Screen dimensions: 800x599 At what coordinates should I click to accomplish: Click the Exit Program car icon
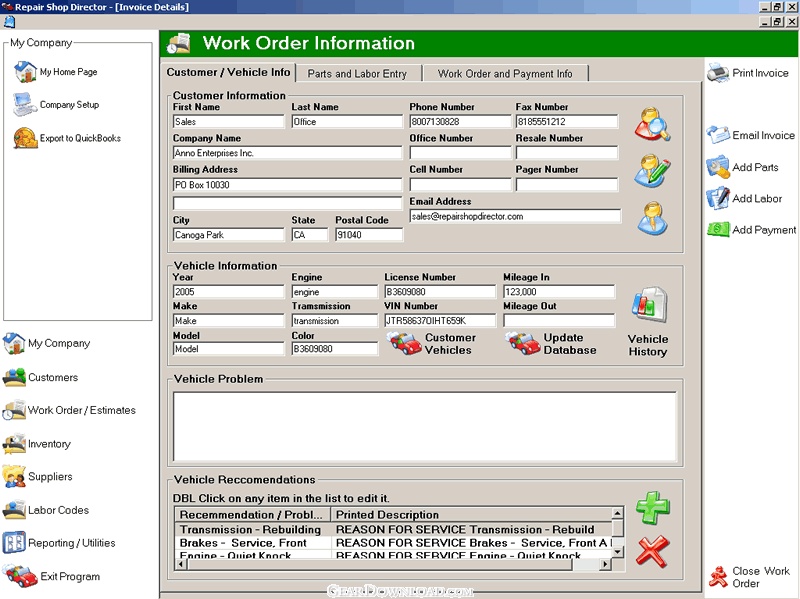coord(19,576)
